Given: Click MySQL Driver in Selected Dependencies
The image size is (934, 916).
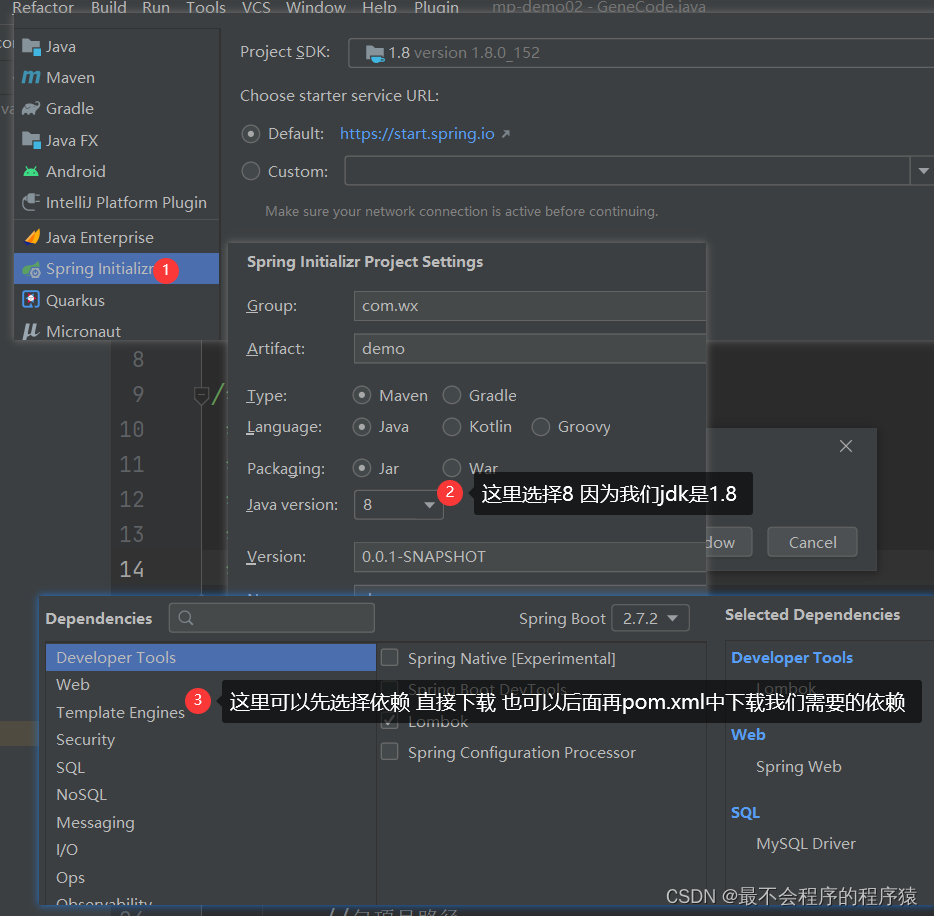Looking at the screenshot, I should tap(806, 843).
